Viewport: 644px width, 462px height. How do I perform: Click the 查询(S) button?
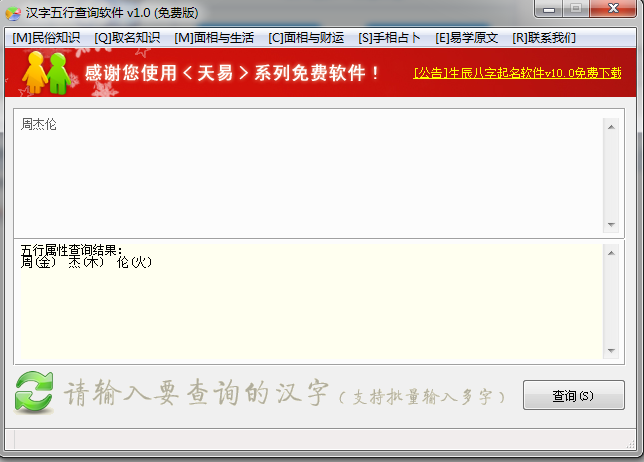click(x=574, y=395)
